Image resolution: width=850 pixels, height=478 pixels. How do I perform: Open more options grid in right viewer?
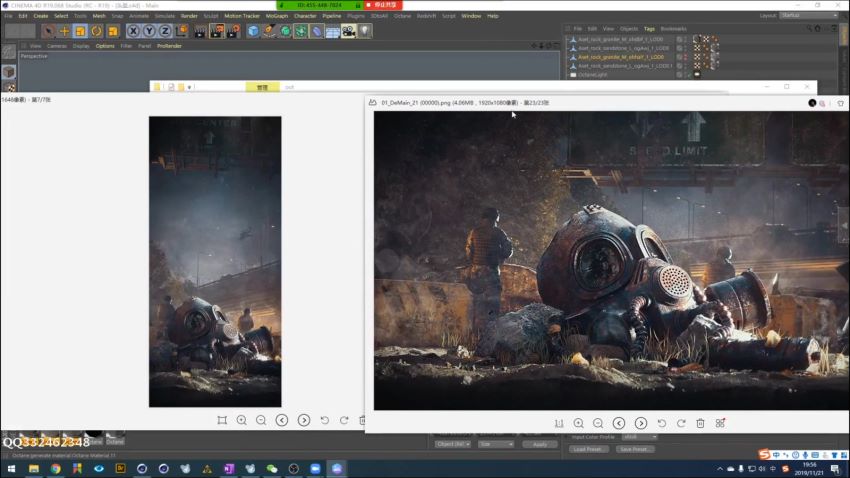720,423
